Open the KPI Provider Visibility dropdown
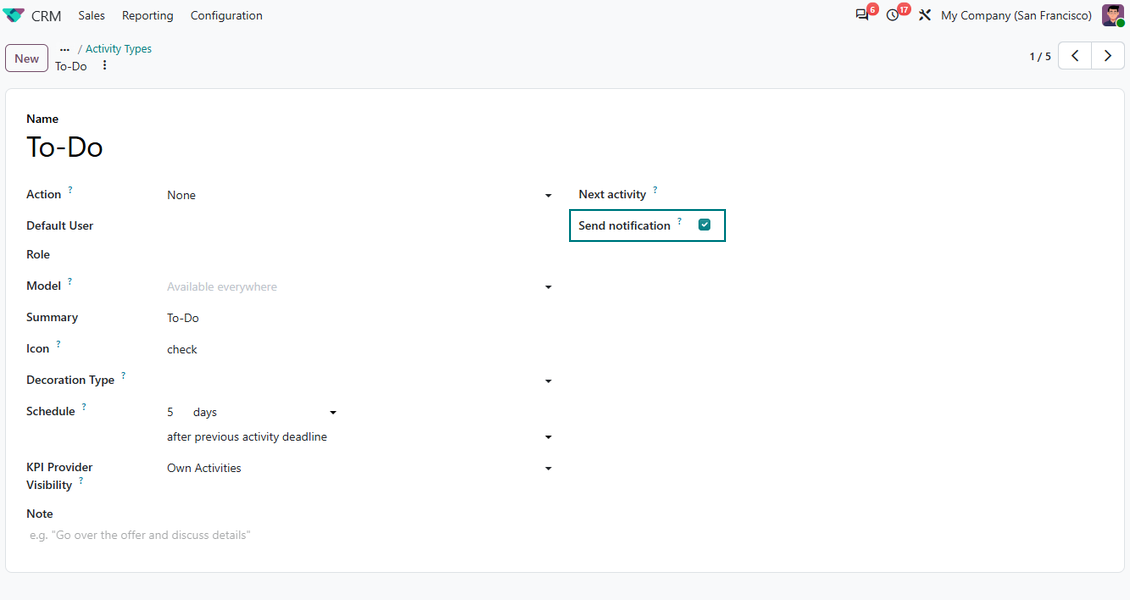Image resolution: width=1130 pixels, height=600 pixels. pos(360,468)
